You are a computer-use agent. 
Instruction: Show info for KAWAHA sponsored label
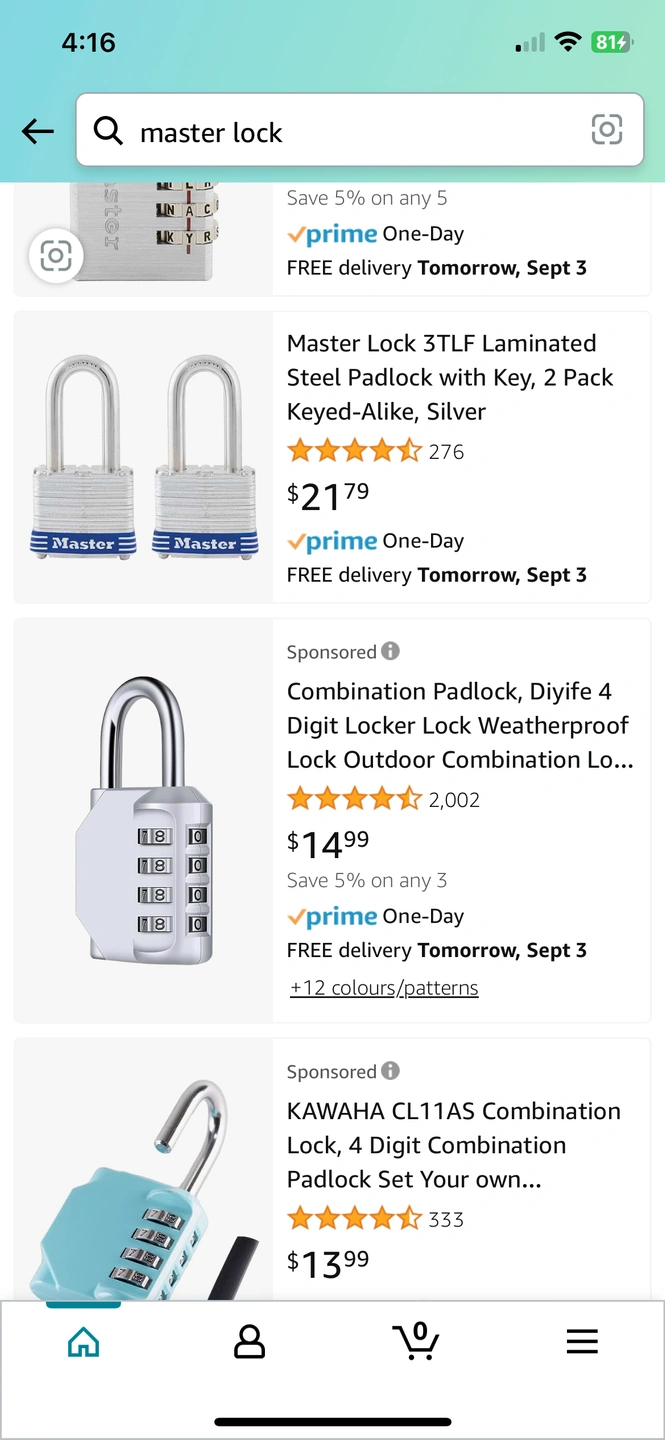click(391, 1071)
